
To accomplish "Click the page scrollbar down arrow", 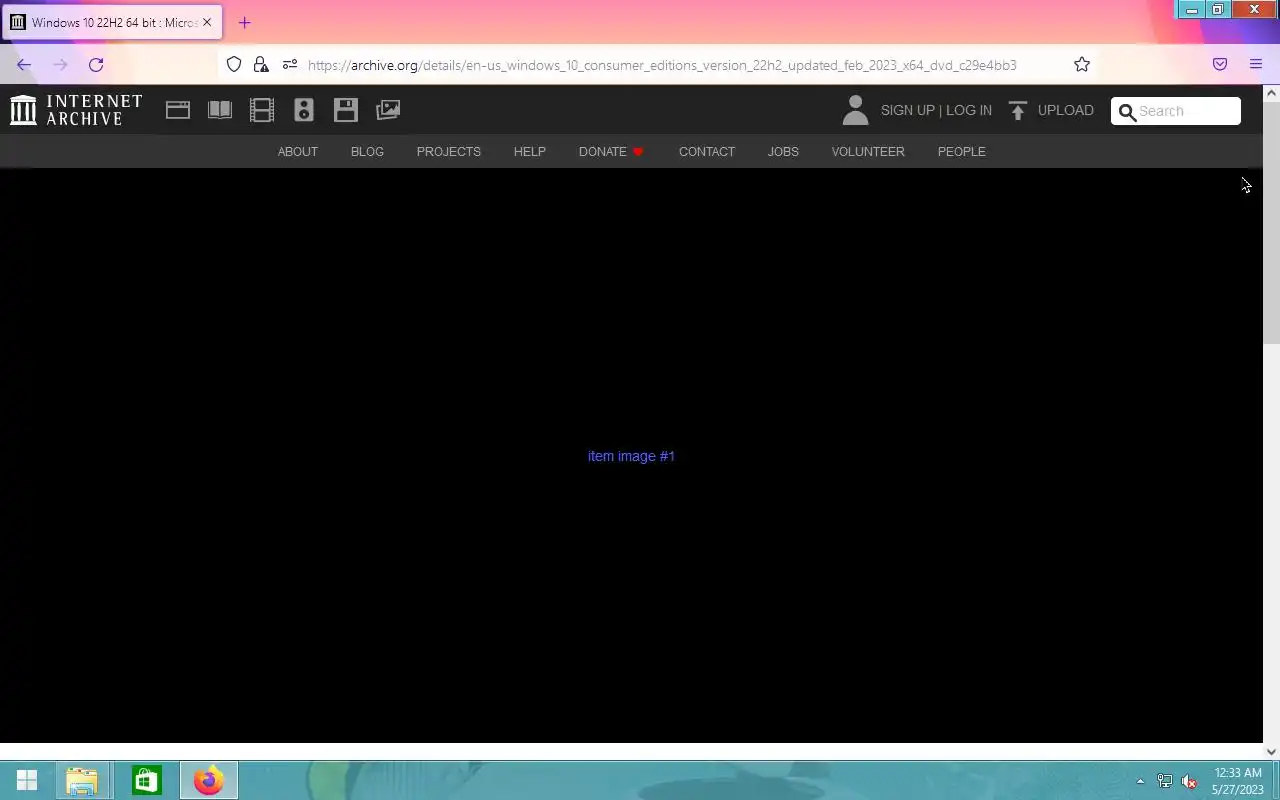I will (1271, 751).
